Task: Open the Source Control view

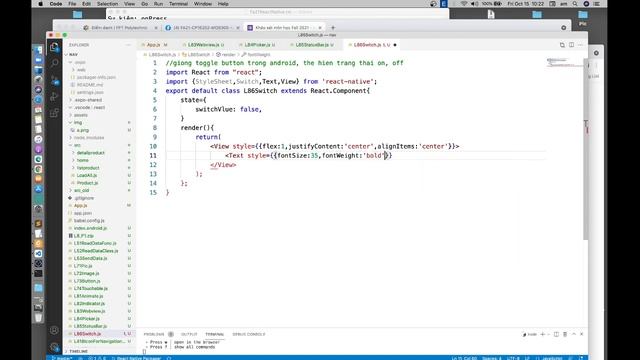Action: 54,80
